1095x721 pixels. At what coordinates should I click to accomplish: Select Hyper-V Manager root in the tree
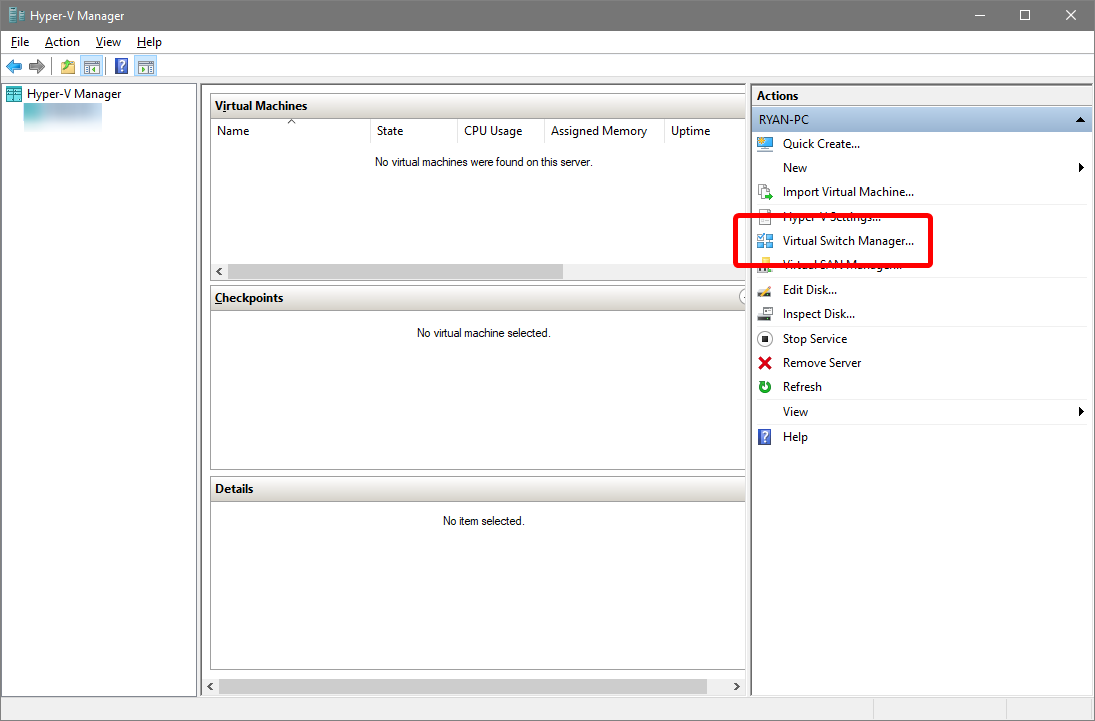[64, 94]
